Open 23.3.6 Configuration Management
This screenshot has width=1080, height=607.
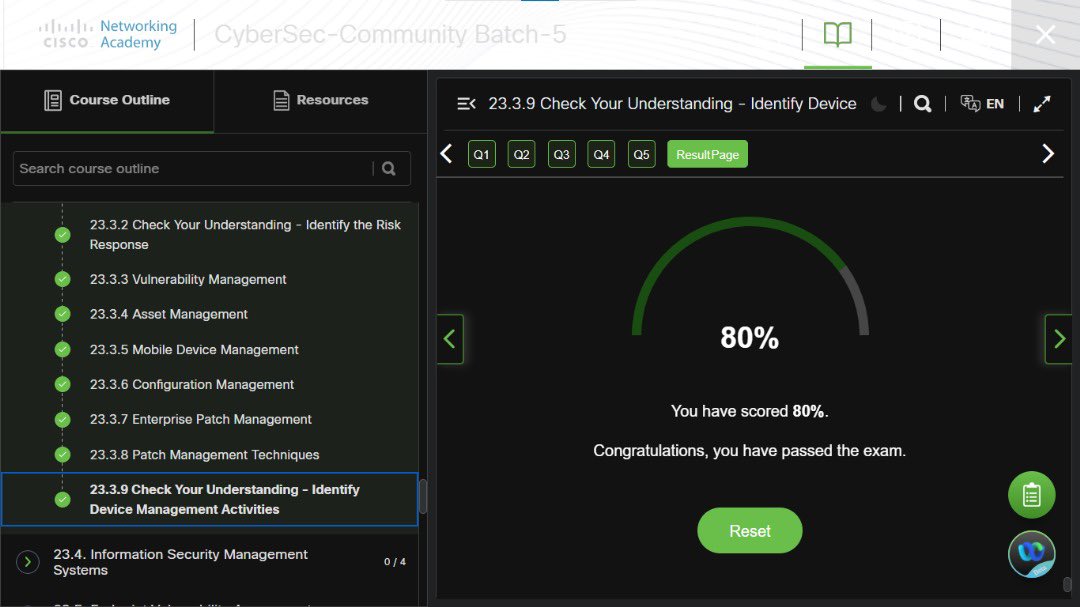[191, 384]
